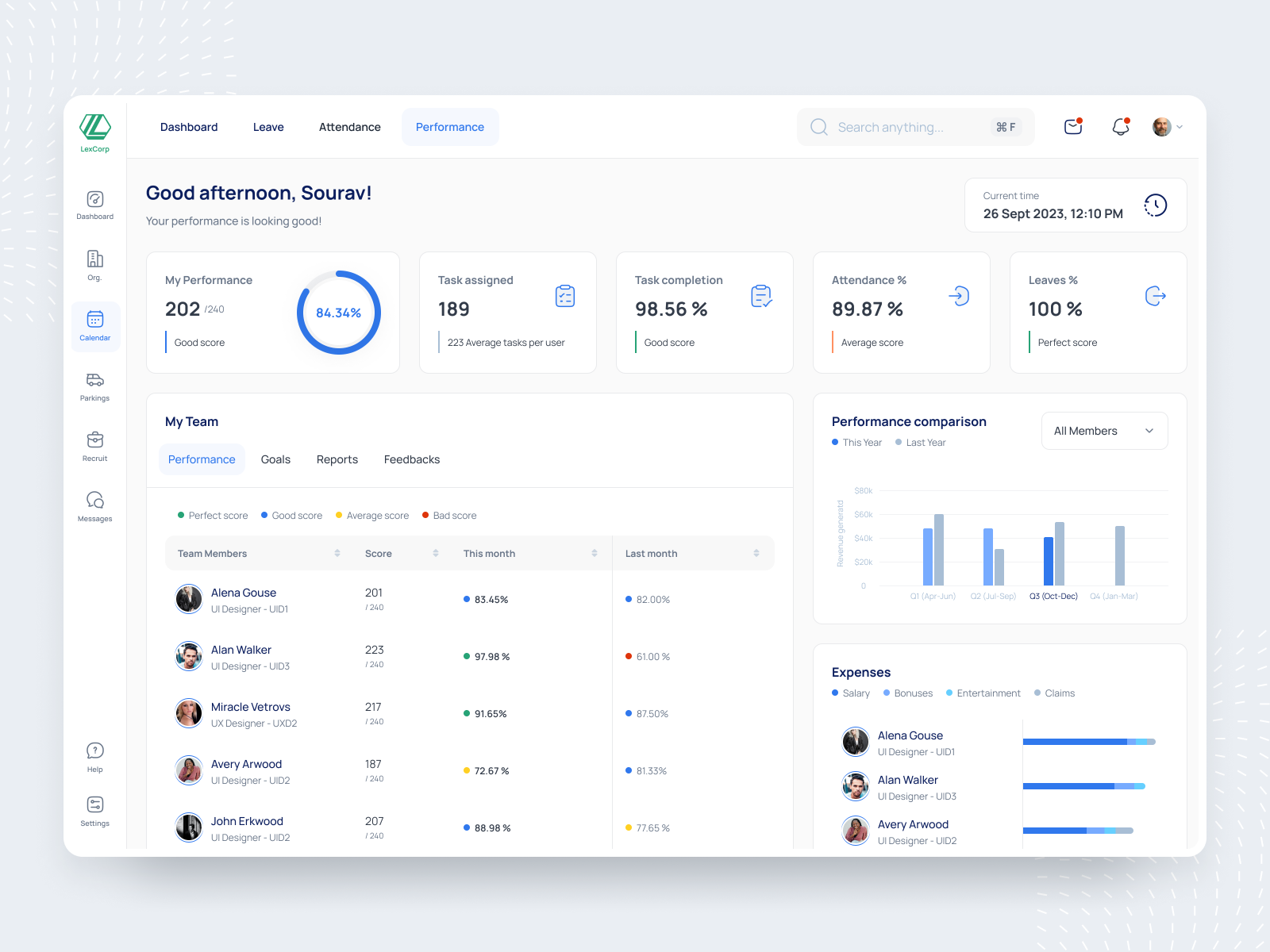Open the notifications bell icon
Viewport: 1270px width, 952px height.
point(1120,126)
